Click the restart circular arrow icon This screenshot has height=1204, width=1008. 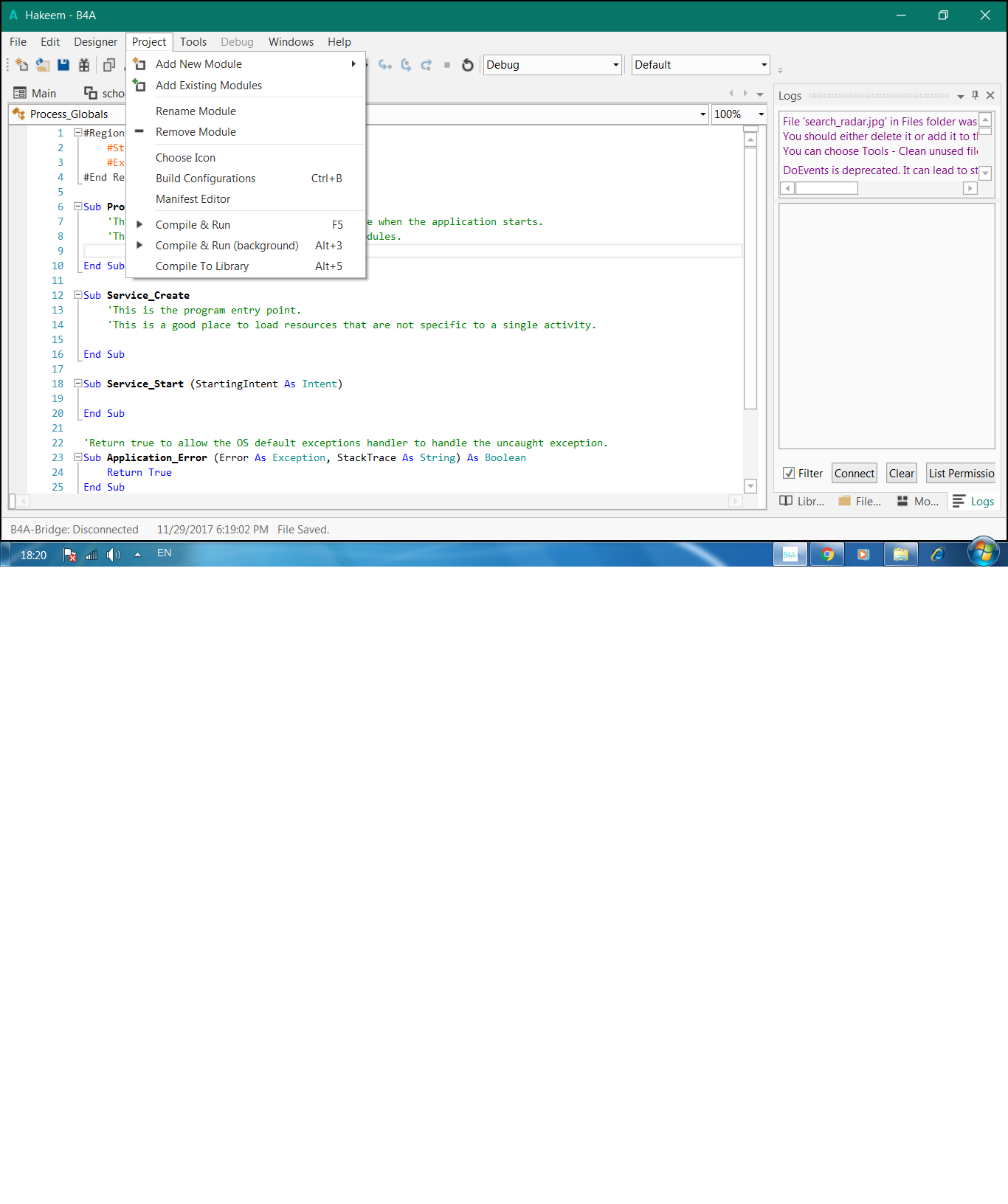coord(468,65)
